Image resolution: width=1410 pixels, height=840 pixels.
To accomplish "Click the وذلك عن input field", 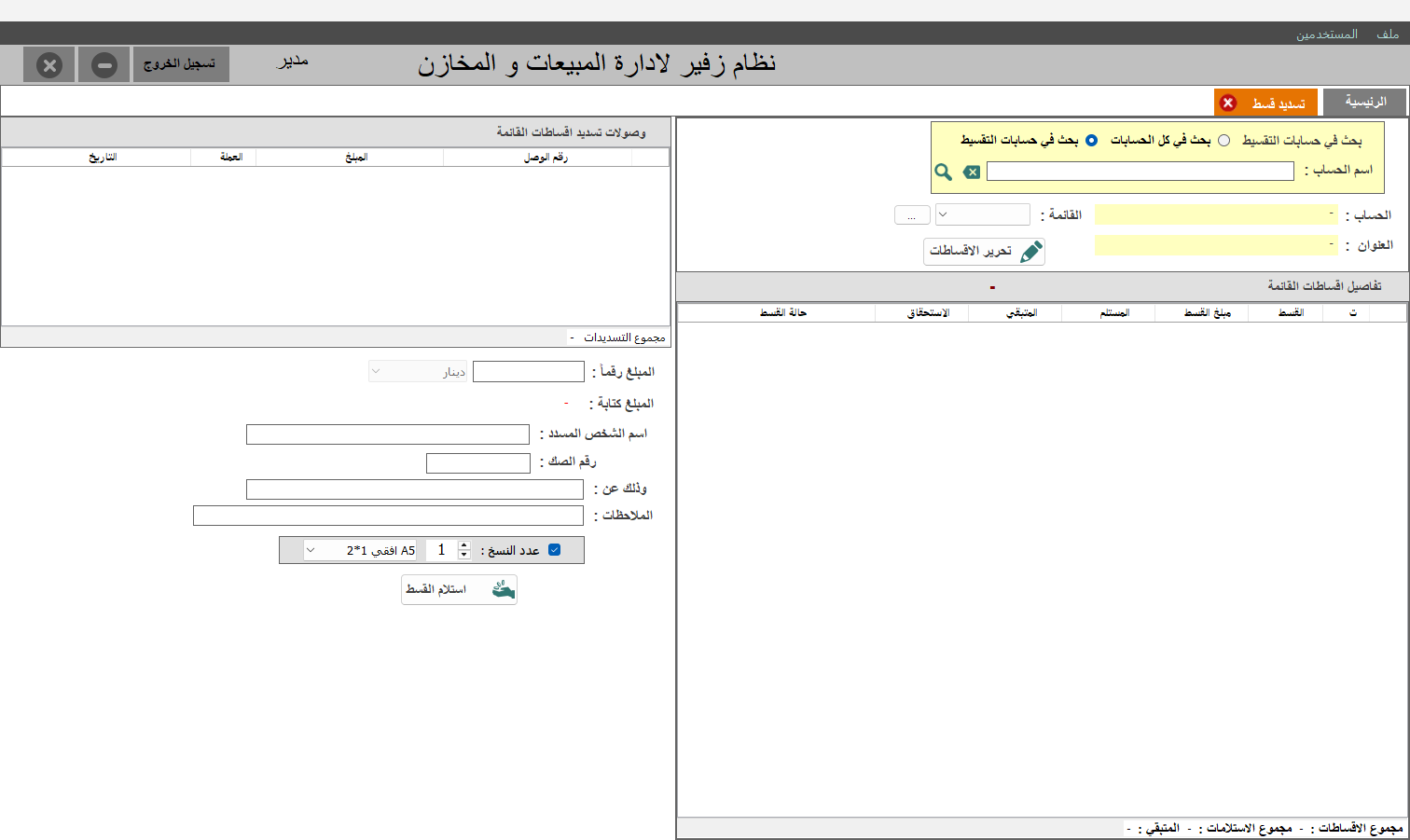I will pyautogui.click(x=415, y=489).
